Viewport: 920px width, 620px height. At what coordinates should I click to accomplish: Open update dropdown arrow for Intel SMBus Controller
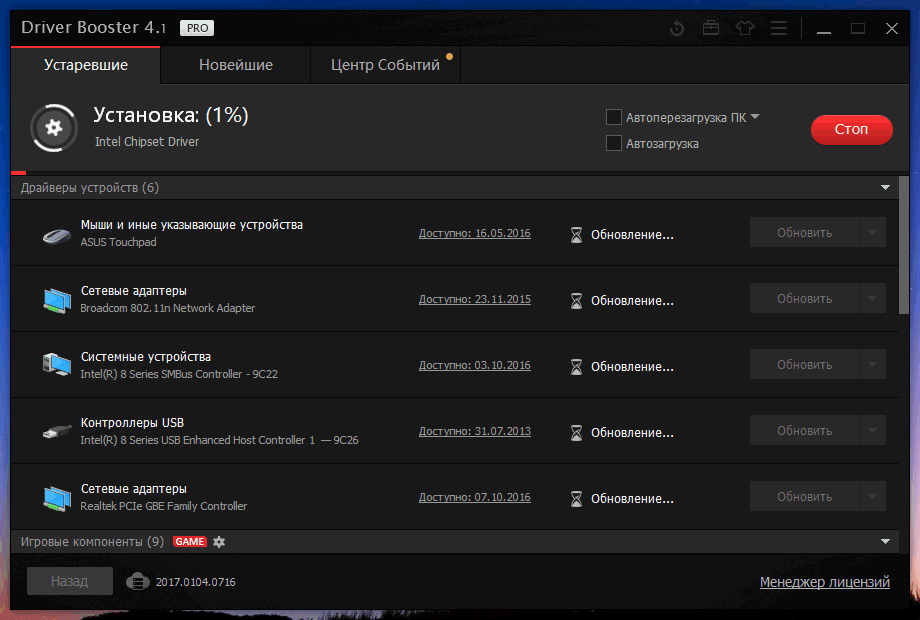coord(873,364)
